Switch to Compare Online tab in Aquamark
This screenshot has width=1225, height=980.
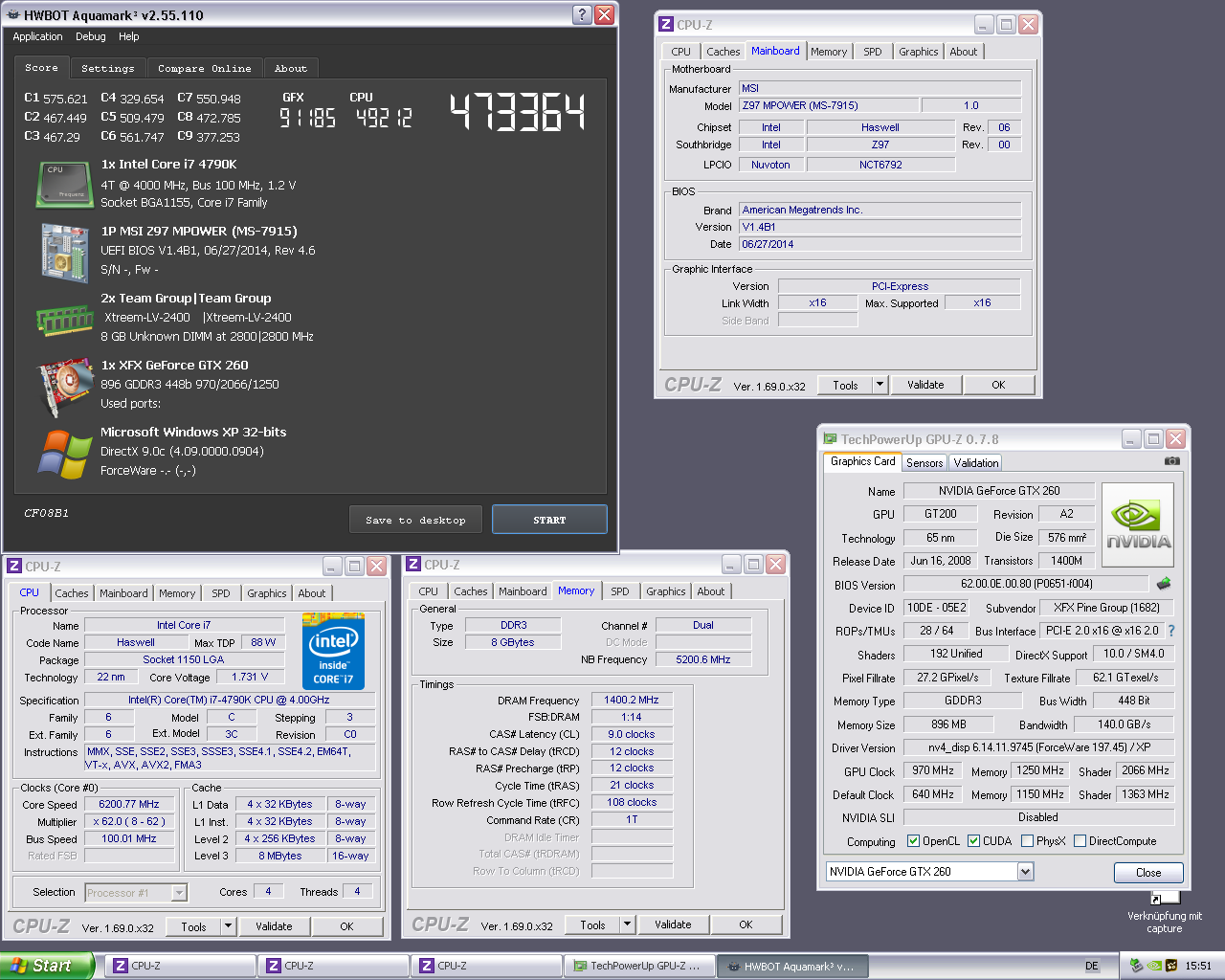tap(205, 69)
